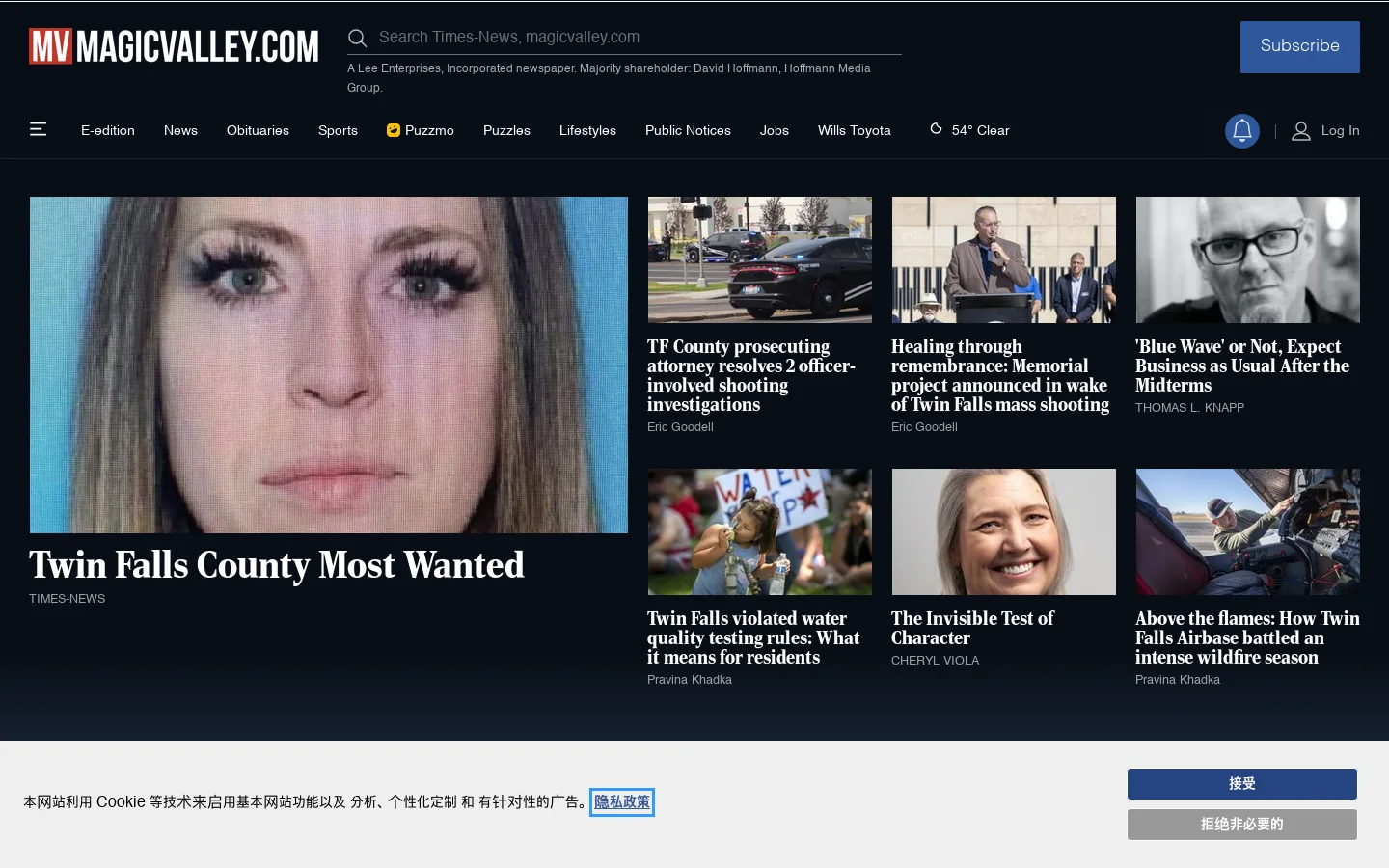Click the search magnifier icon
This screenshot has height=868, width=1389.
pyautogui.click(x=357, y=38)
